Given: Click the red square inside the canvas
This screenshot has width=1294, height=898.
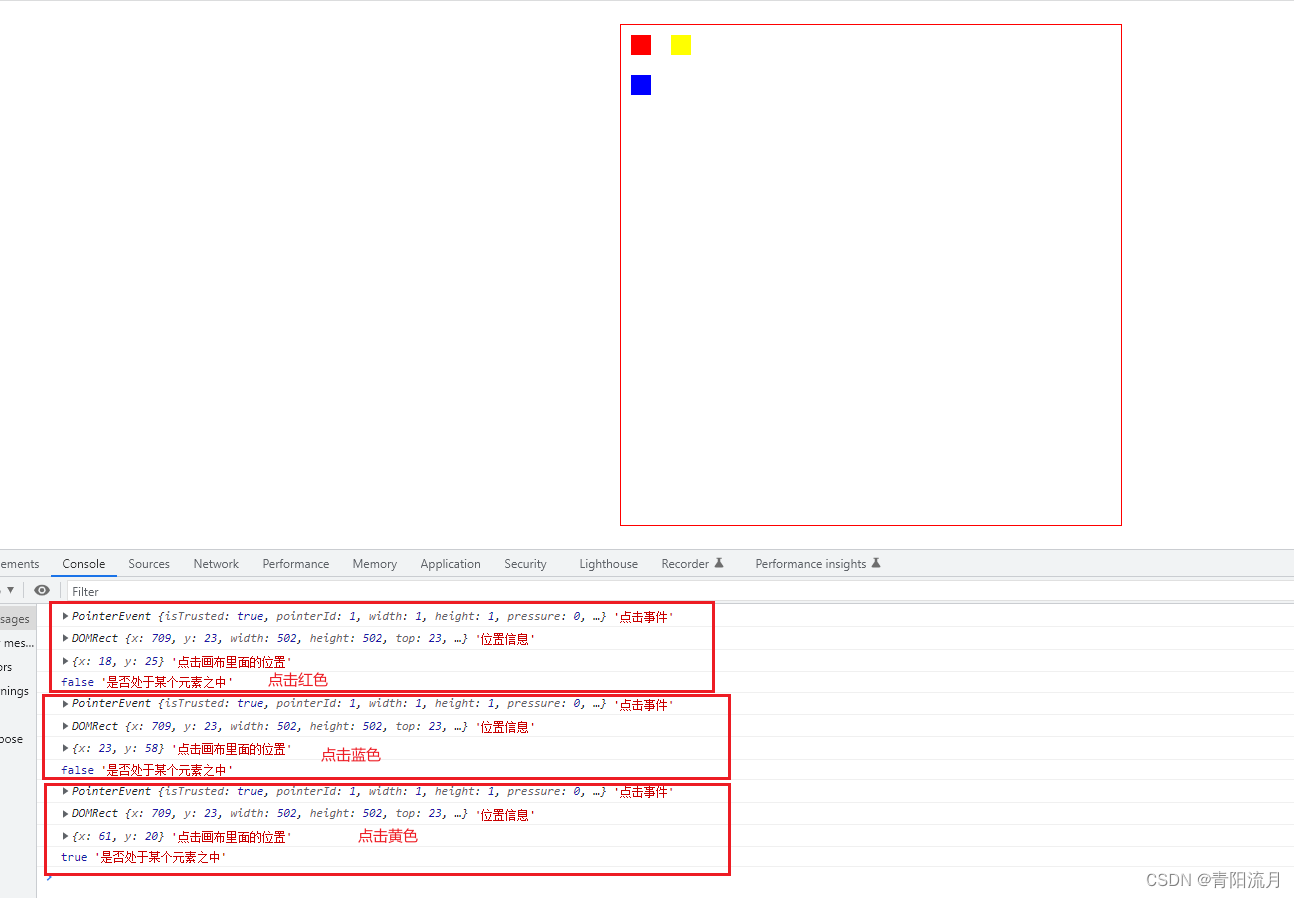Looking at the screenshot, I should click(640, 44).
